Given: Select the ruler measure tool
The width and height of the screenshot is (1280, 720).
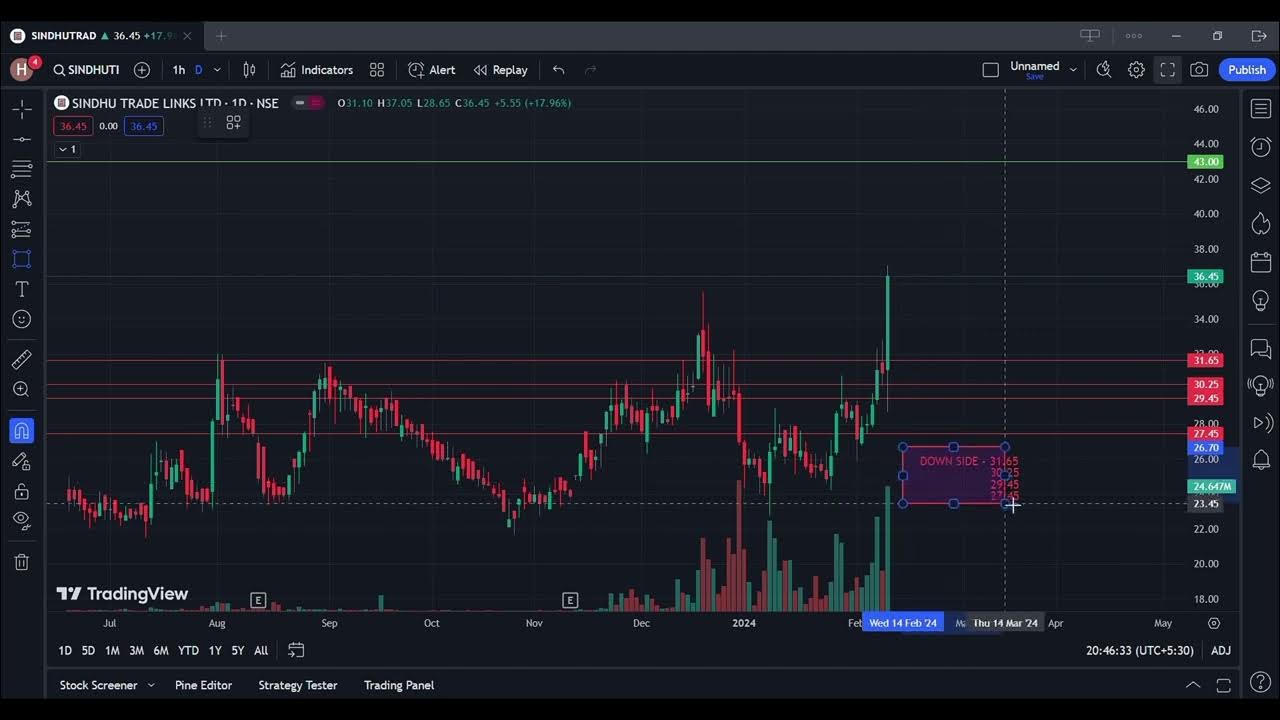Looking at the screenshot, I should (x=21, y=359).
